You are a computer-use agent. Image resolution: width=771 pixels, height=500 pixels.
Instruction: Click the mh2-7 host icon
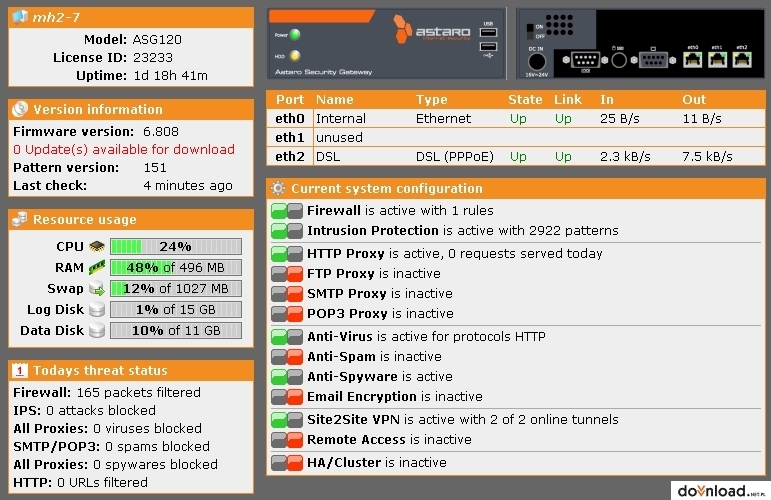pos(20,17)
